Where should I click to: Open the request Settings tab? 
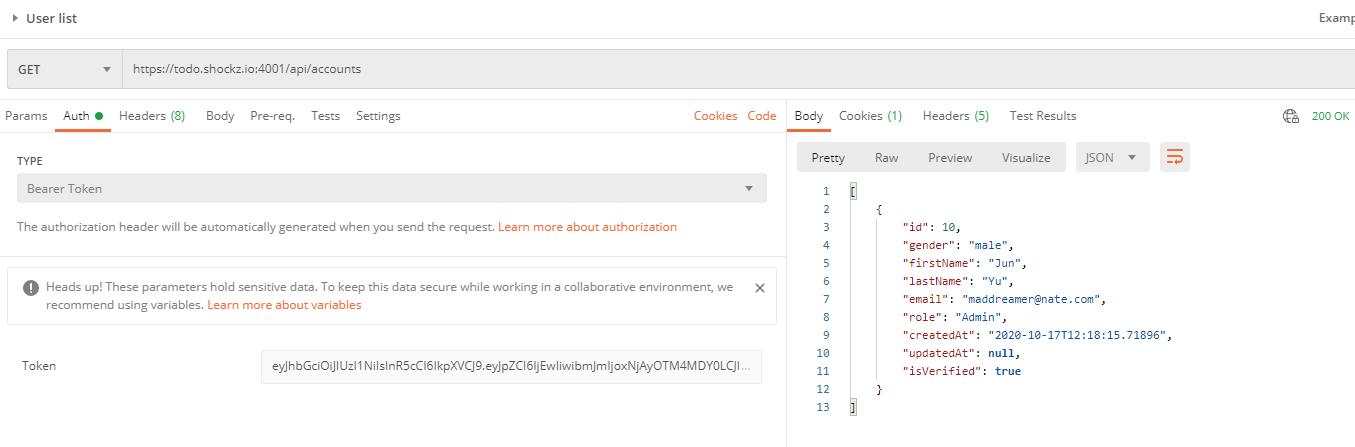point(378,116)
